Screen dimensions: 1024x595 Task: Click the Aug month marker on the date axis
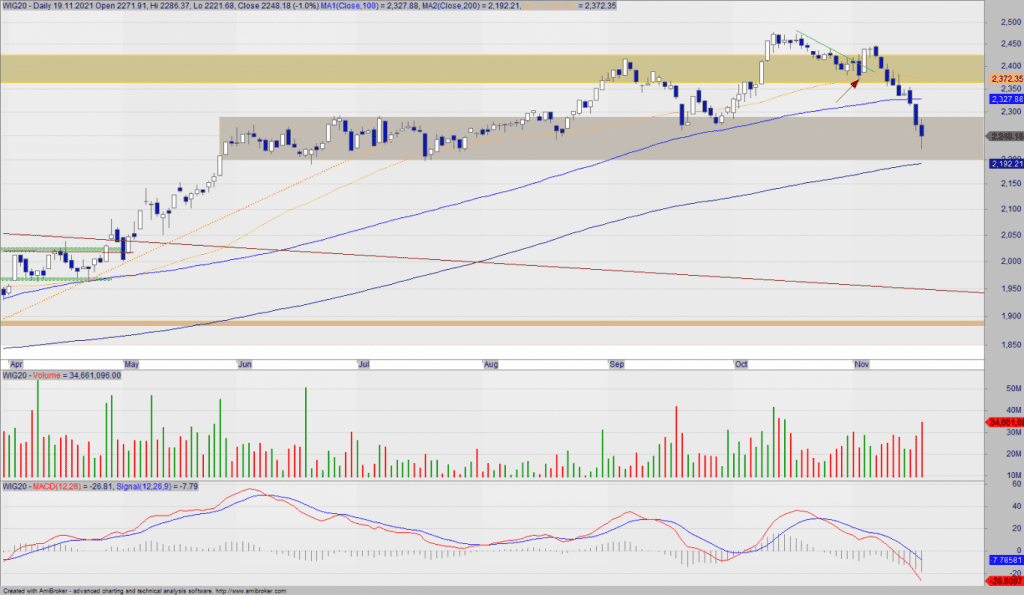click(489, 365)
